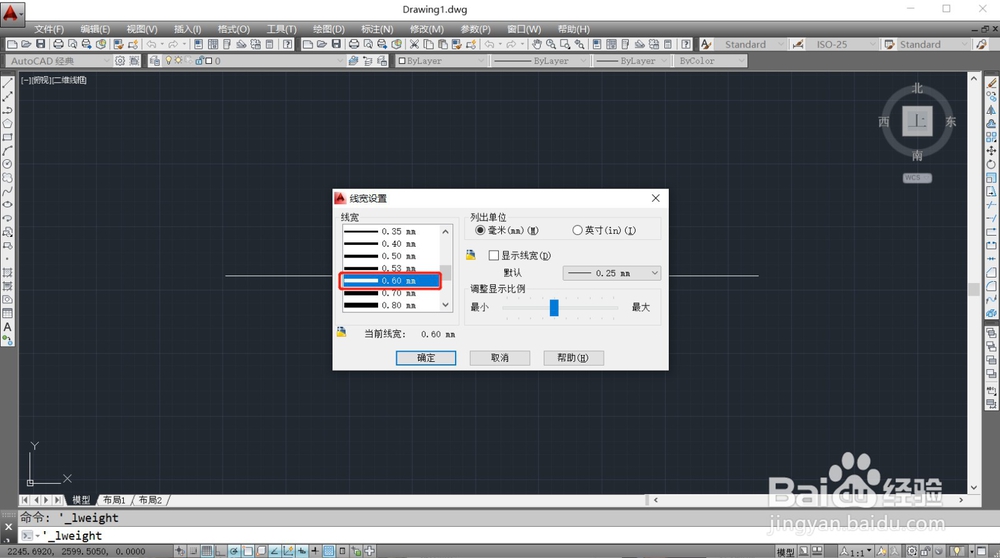The image size is (1000, 558).
Task: Select the Line draw tool
Action: 8,84
